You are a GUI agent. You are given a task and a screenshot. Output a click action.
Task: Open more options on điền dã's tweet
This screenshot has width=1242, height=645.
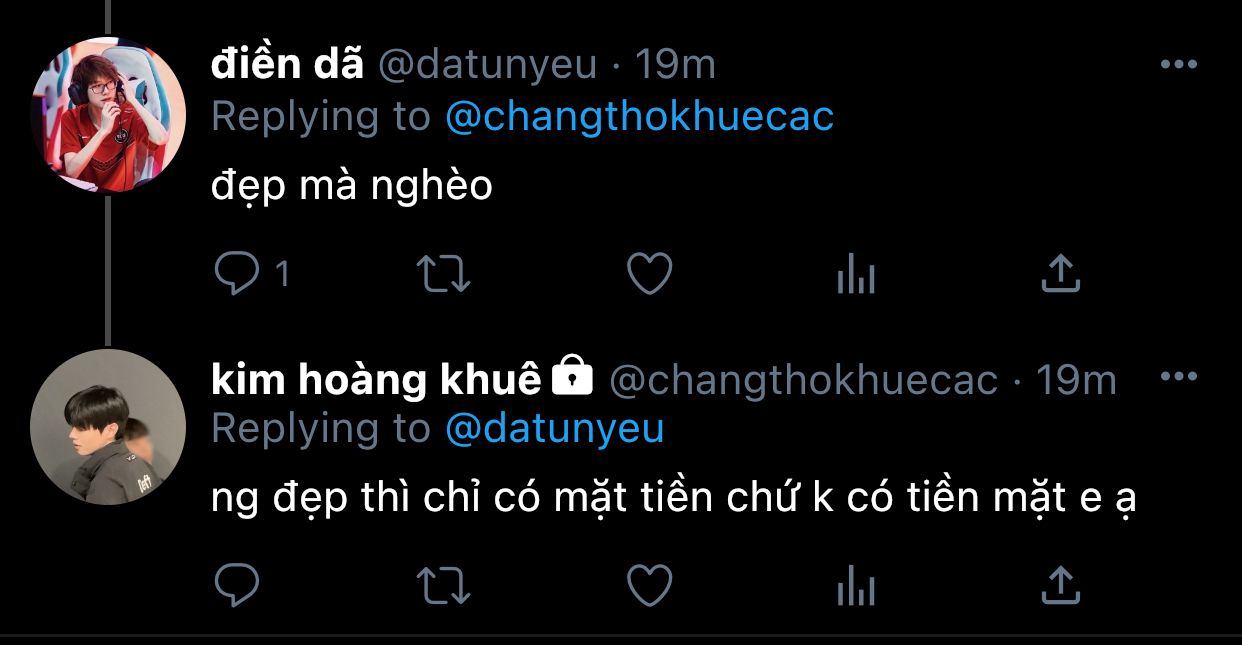[x=1178, y=65]
